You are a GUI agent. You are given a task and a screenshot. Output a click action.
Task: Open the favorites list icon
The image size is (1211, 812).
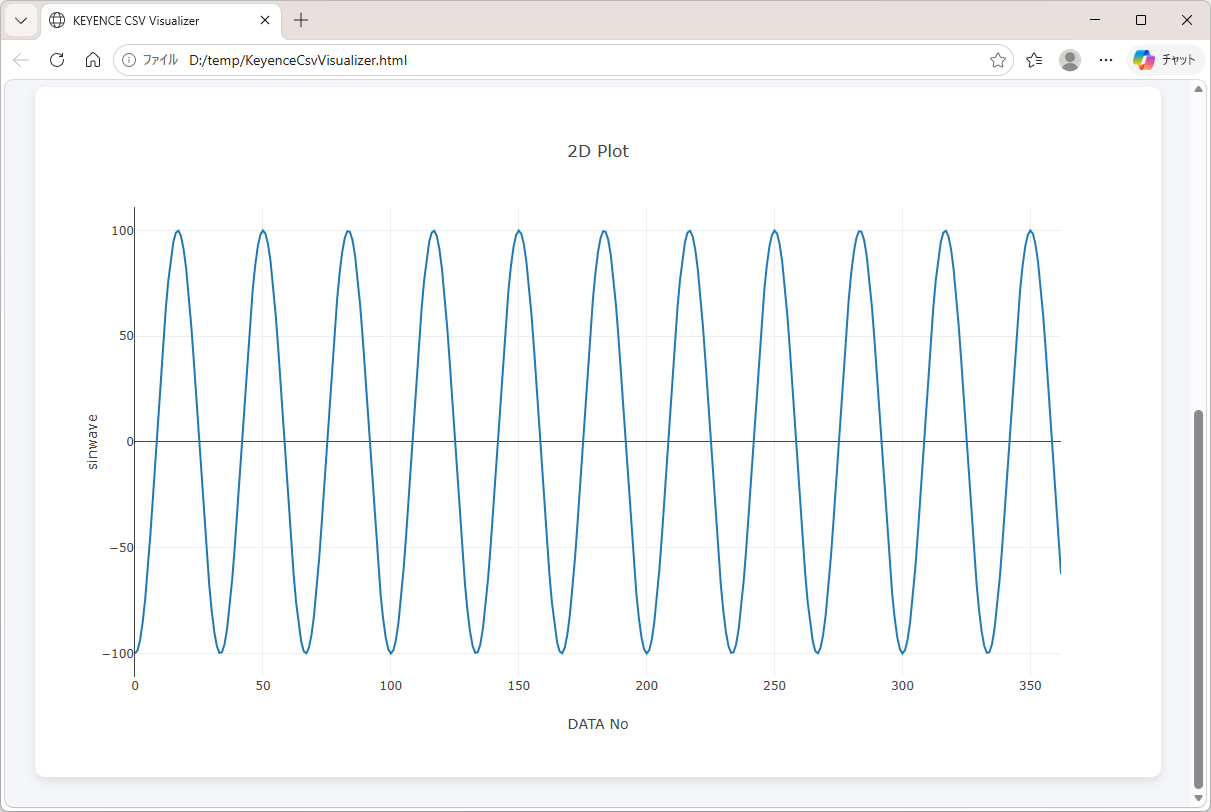(1034, 60)
